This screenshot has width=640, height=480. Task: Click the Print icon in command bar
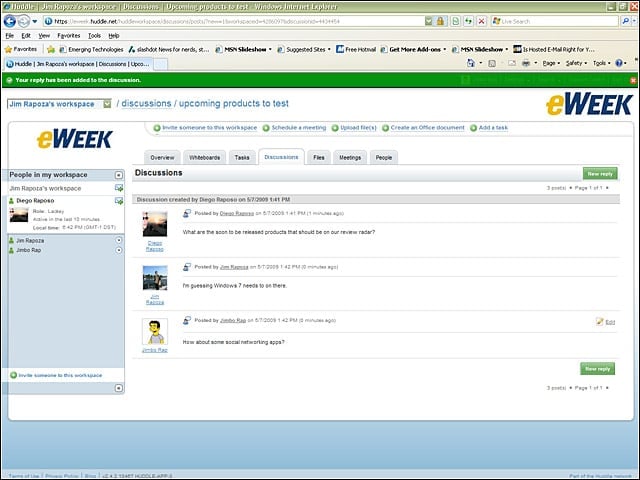[526, 63]
